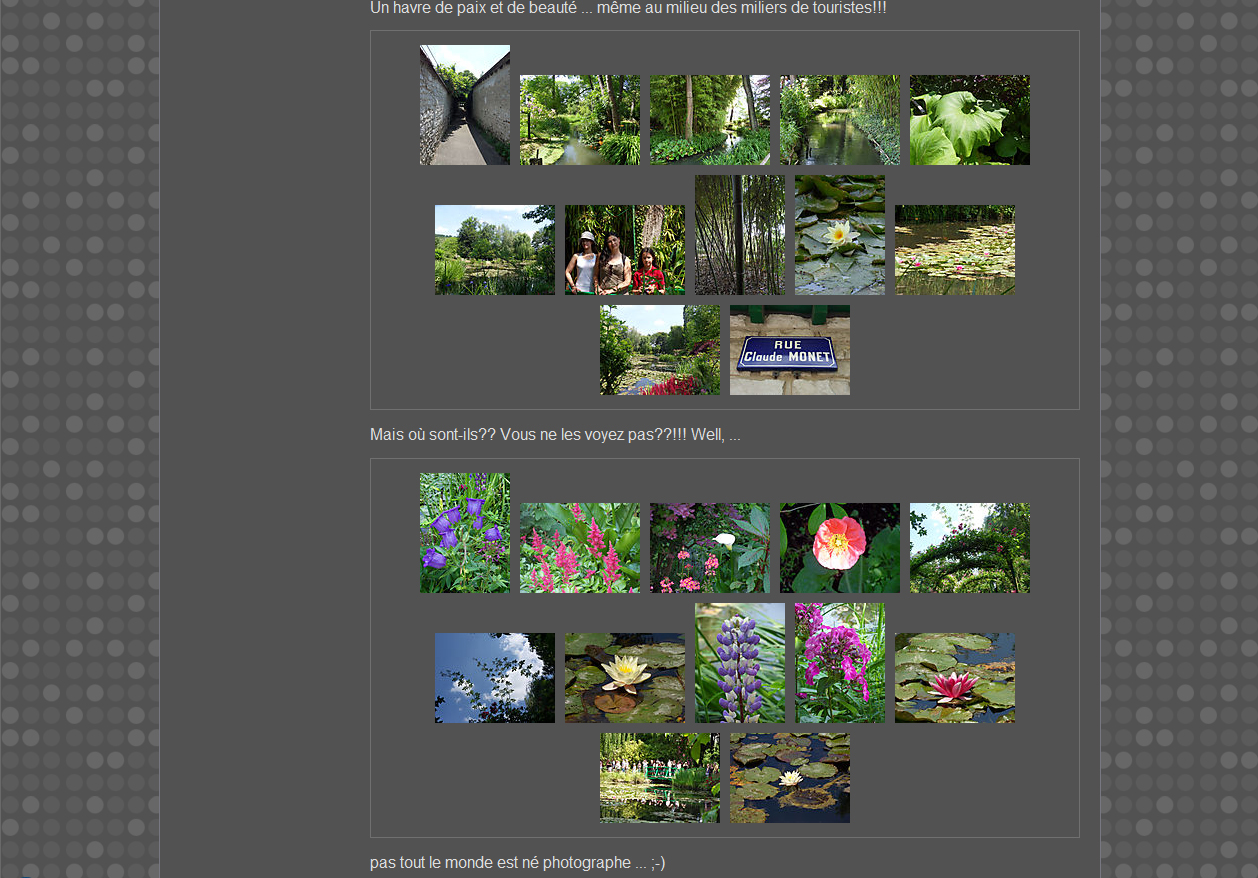View the tall bamboo stalks photo

click(739, 235)
